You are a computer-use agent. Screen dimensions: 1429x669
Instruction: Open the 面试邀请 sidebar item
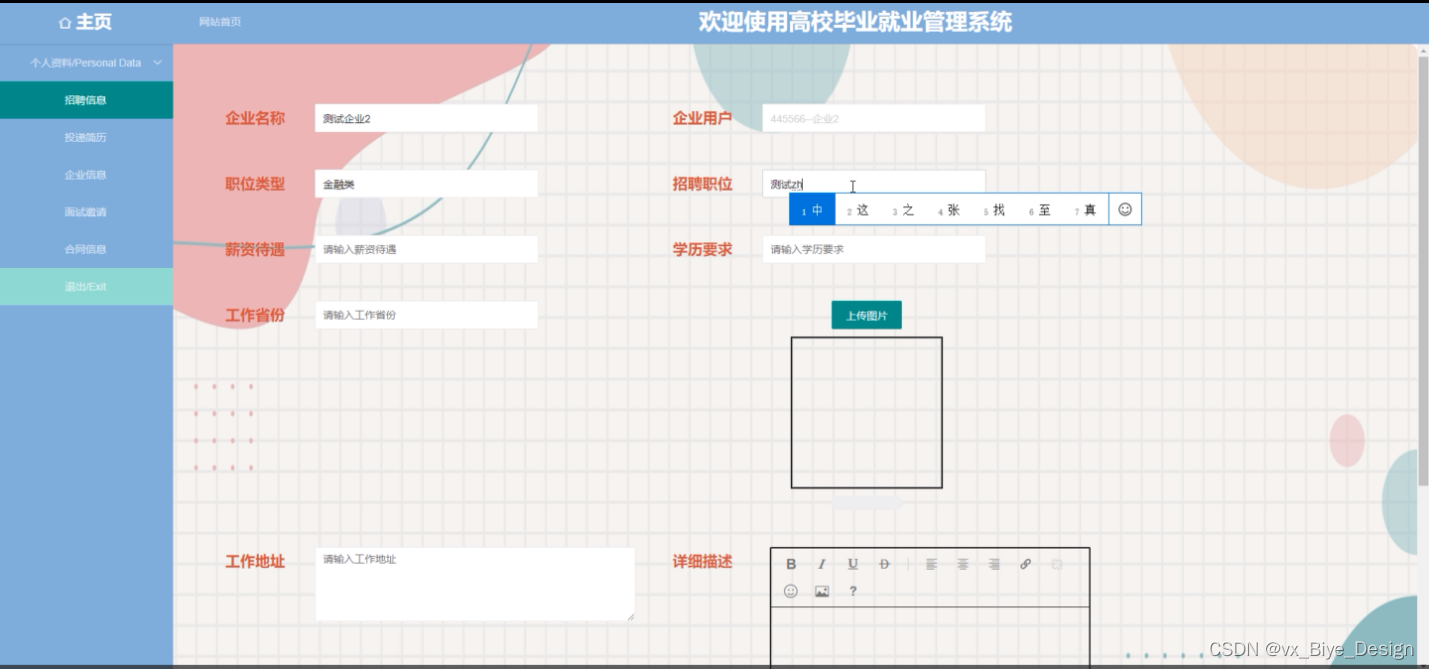pos(86,212)
